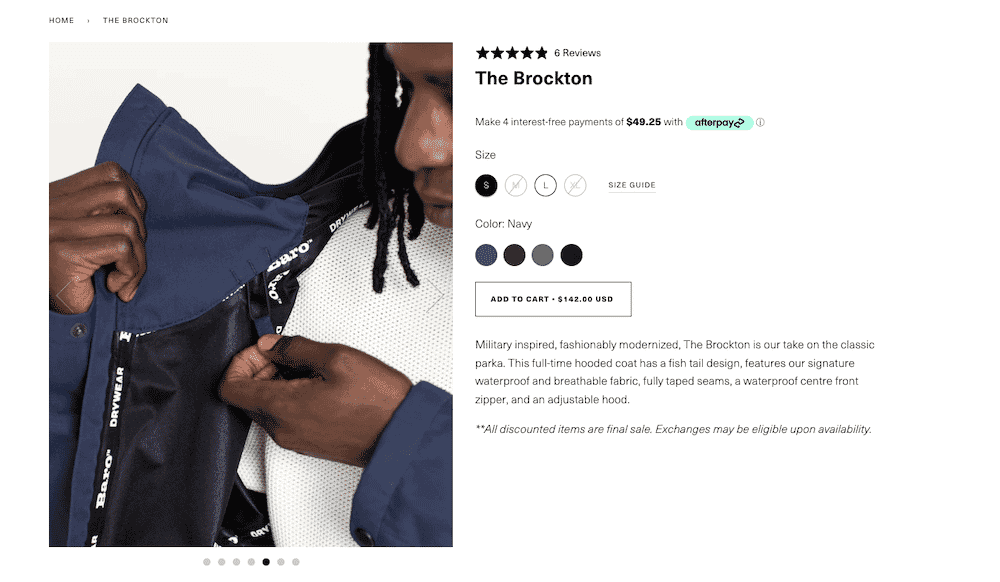
Task: Jump to first image carousel dot
Action: pyautogui.click(x=207, y=562)
